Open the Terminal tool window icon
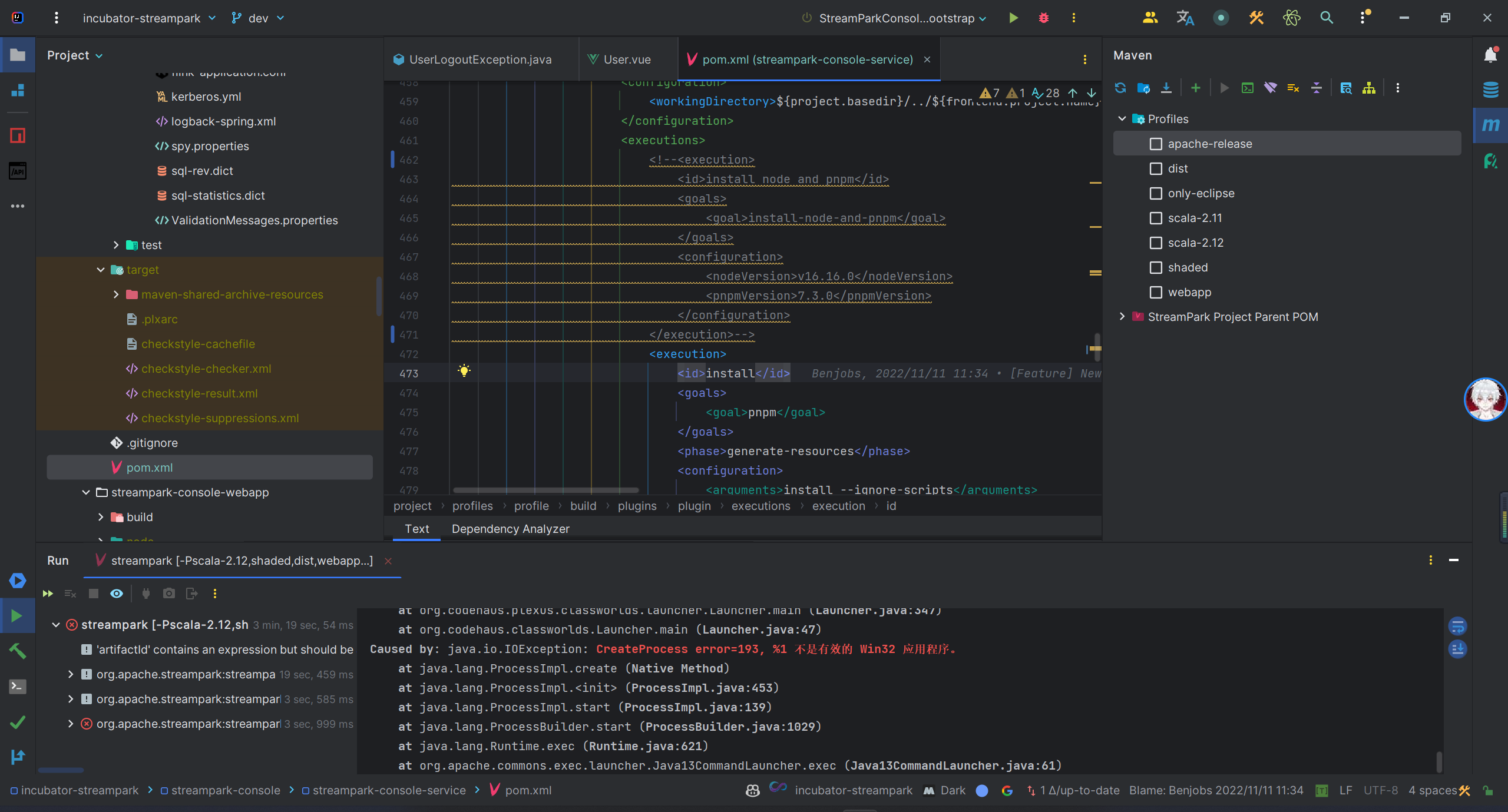 point(18,687)
